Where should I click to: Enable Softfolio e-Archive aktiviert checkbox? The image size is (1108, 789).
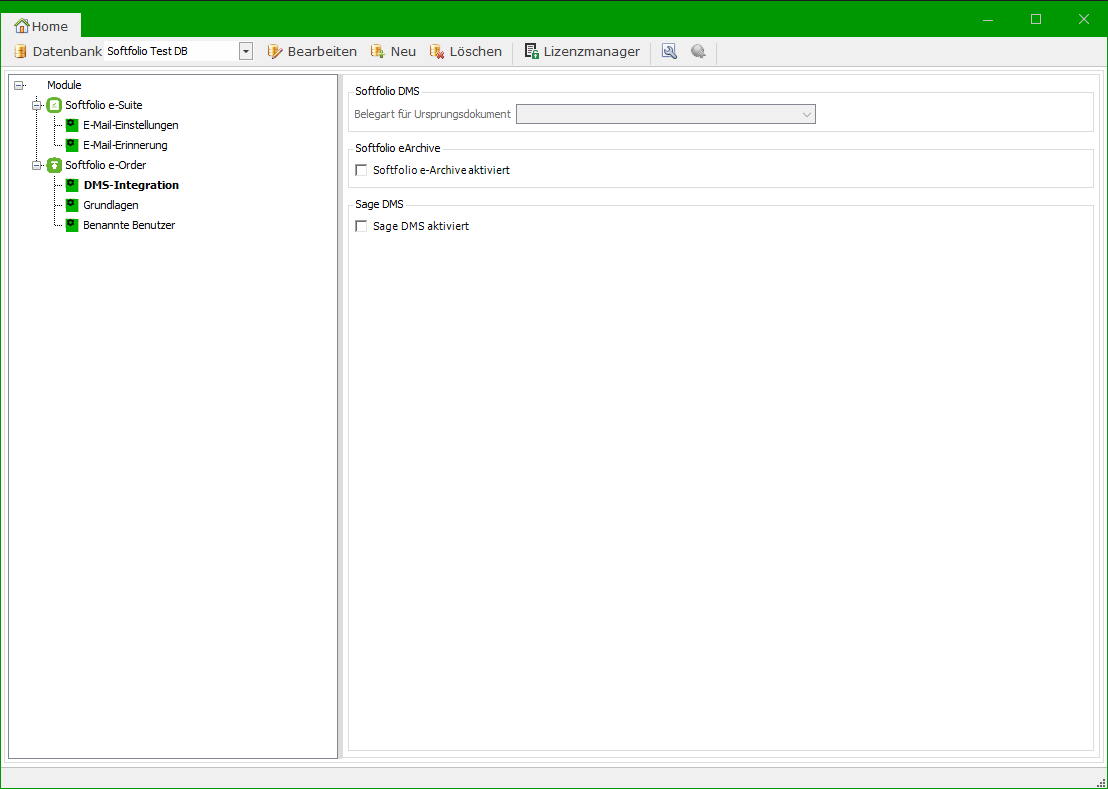[x=361, y=171]
